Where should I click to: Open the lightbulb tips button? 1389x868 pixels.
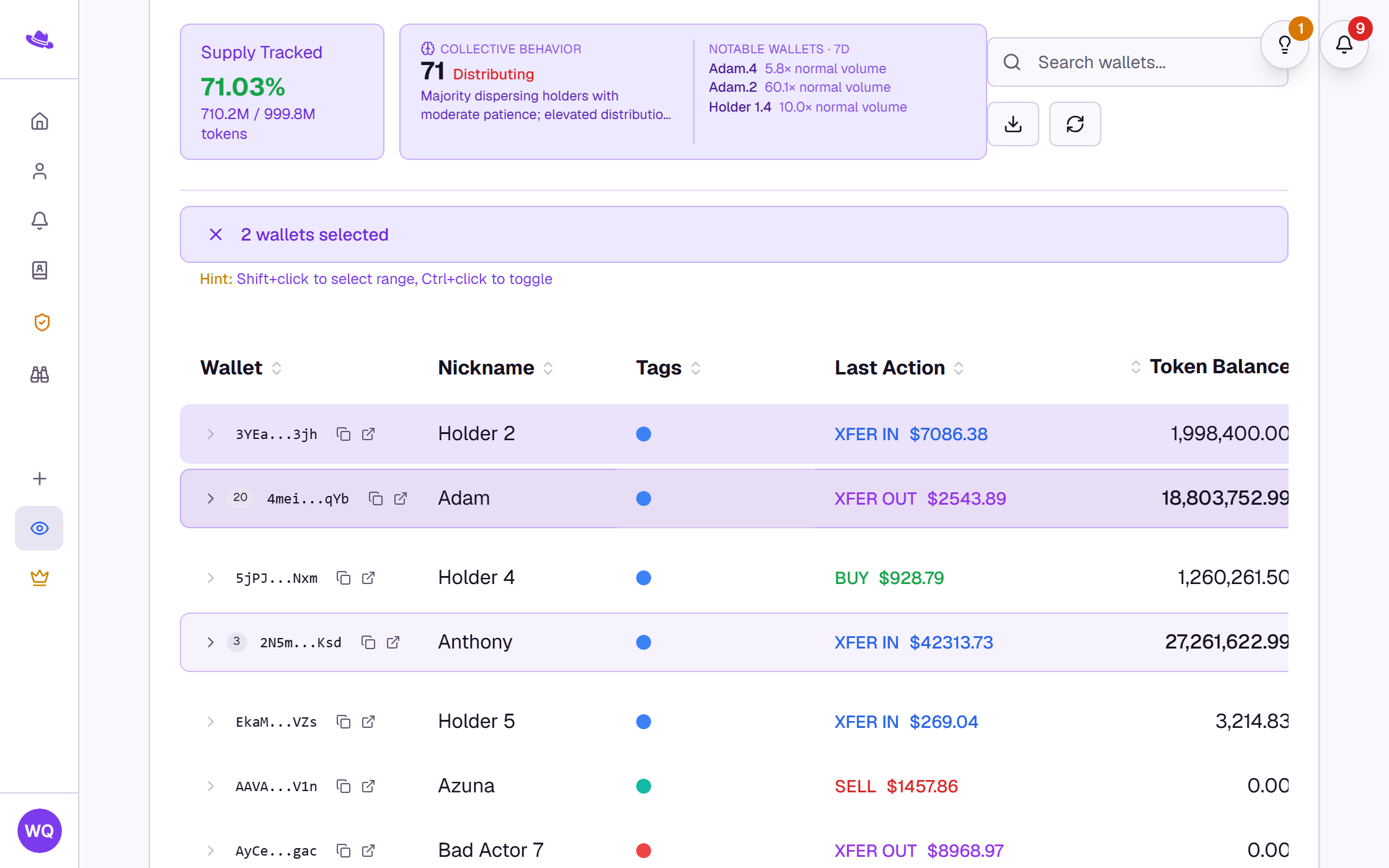pos(1285,45)
